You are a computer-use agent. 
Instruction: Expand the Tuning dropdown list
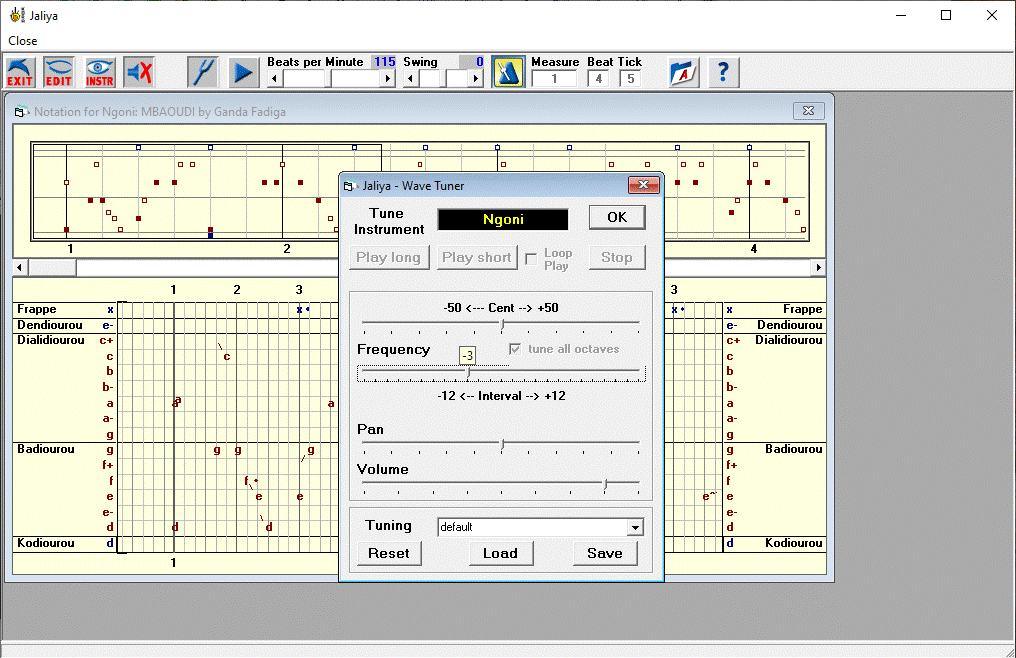[635, 528]
